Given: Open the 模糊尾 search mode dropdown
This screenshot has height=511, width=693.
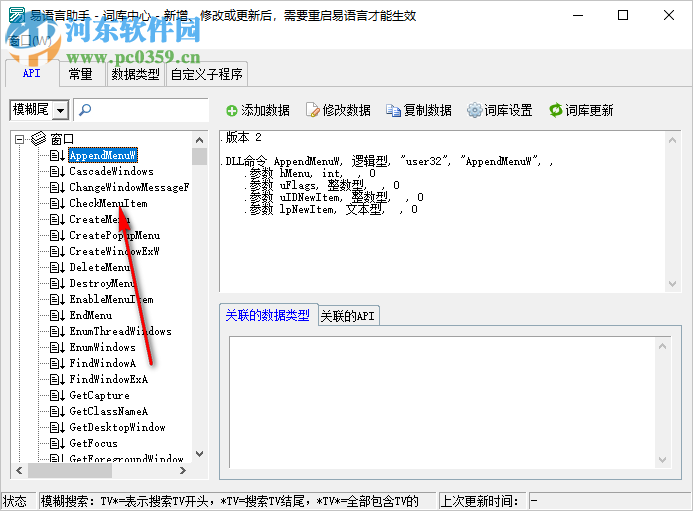Looking at the screenshot, I should tap(61, 110).
